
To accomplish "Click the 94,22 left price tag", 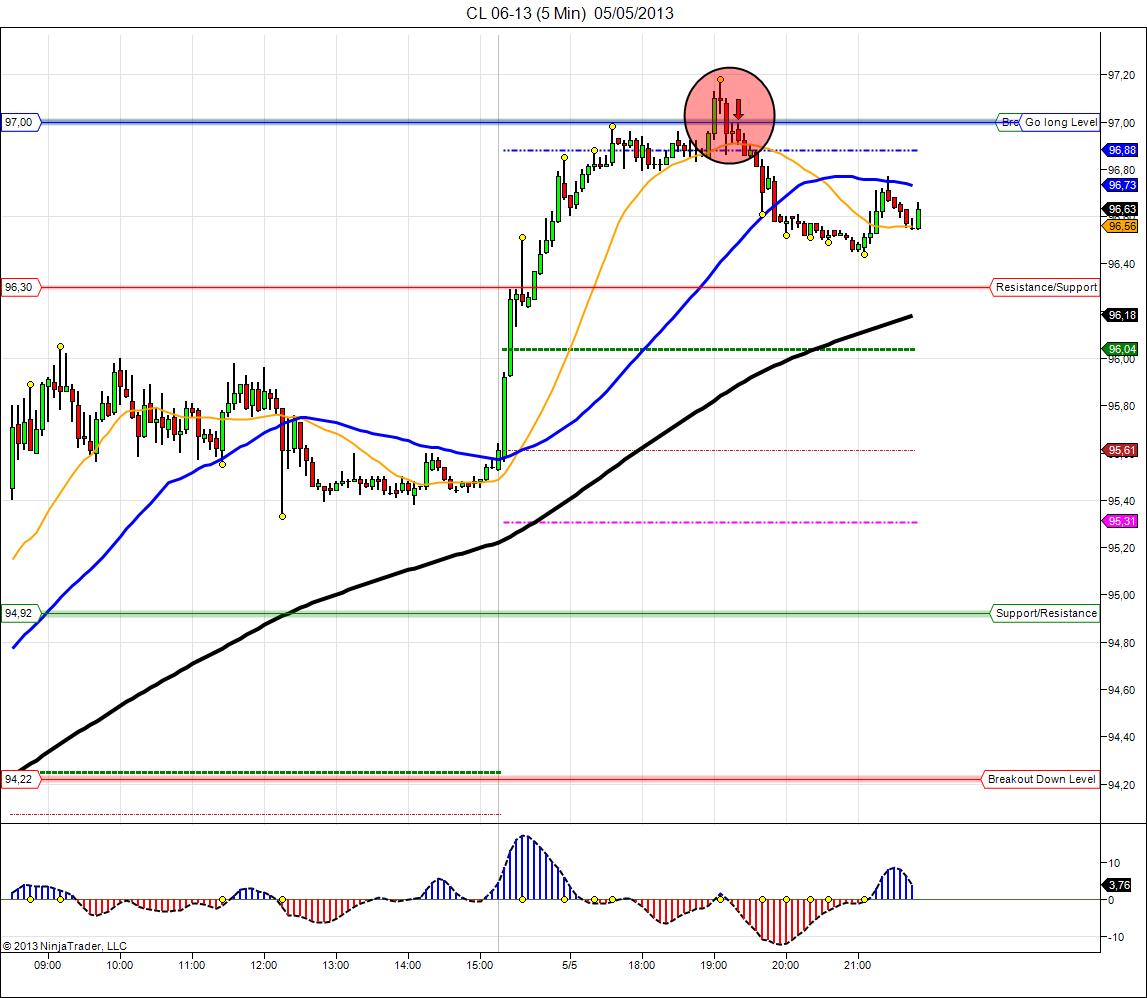I will 20,779.
